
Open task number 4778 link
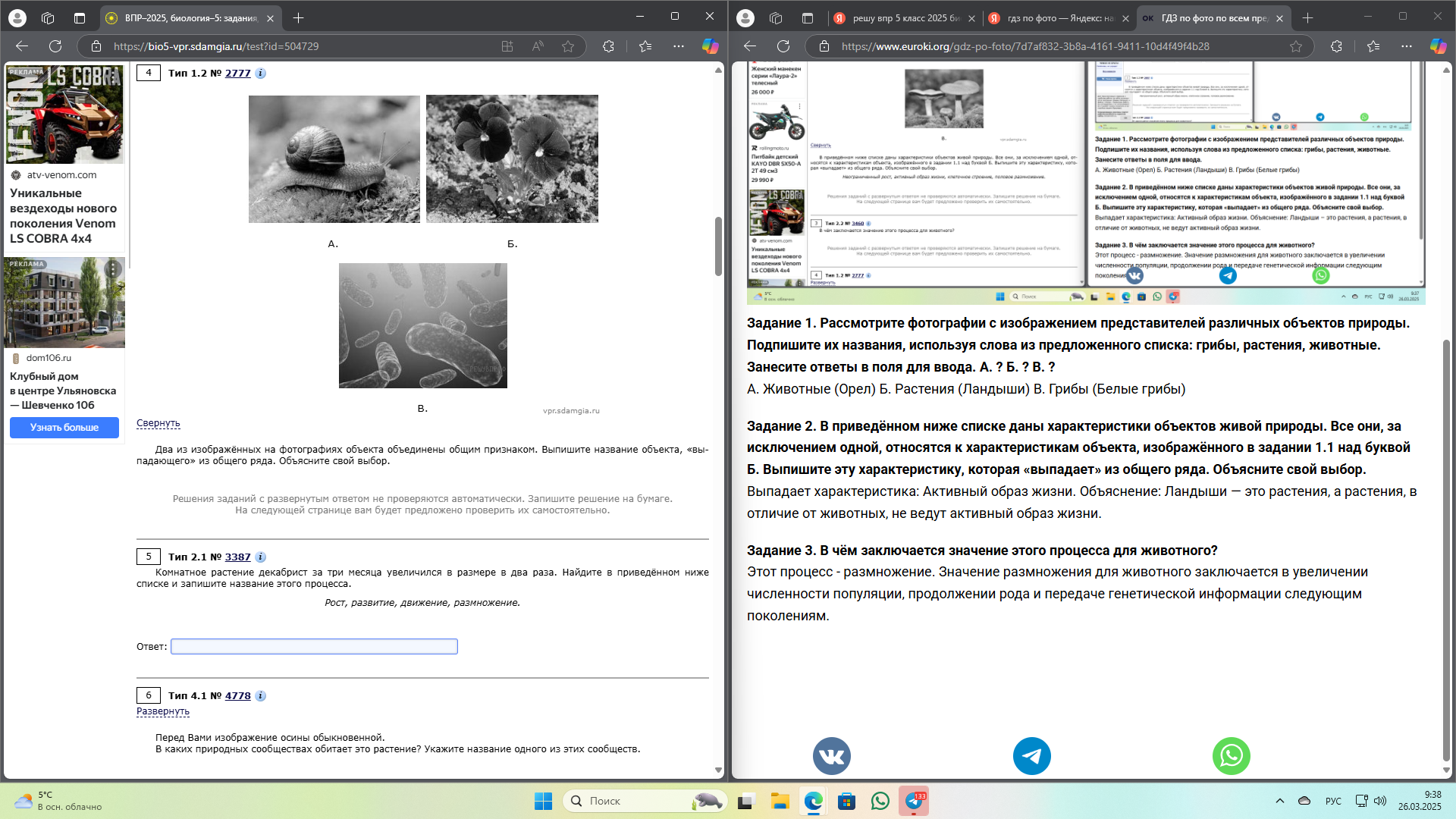click(x=237, y=696)
